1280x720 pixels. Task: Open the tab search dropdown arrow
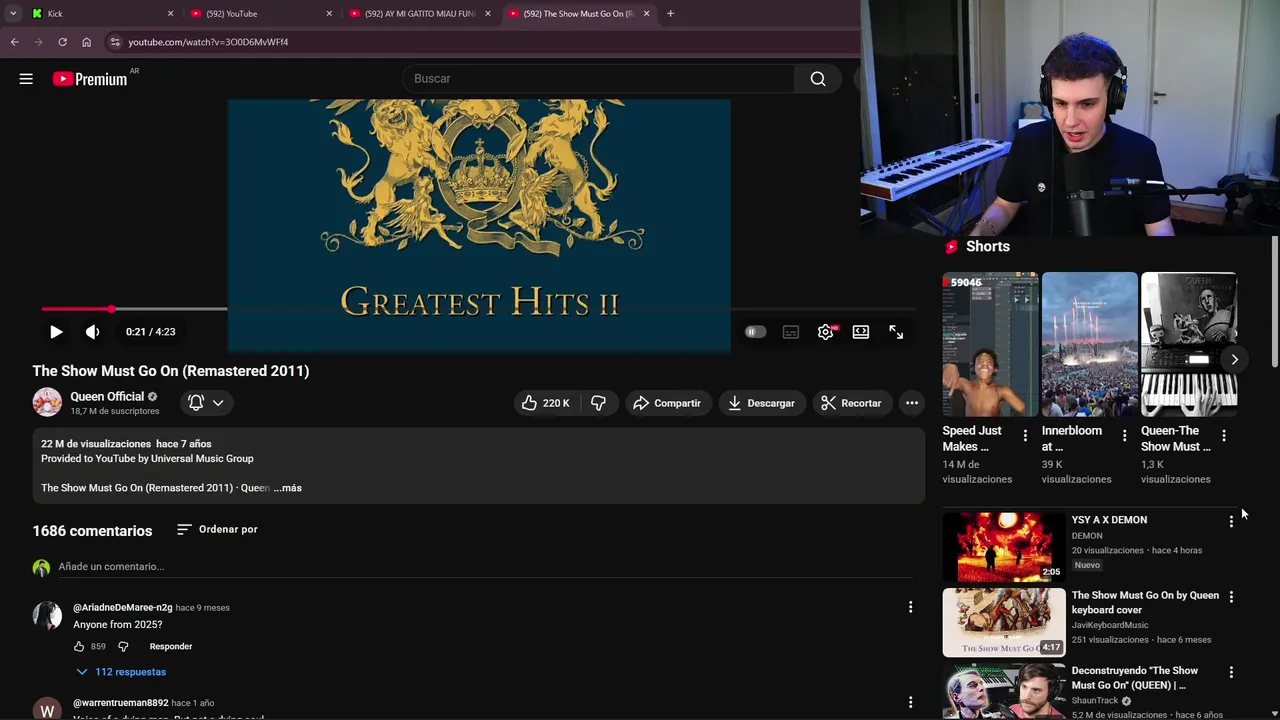[13, 14]
